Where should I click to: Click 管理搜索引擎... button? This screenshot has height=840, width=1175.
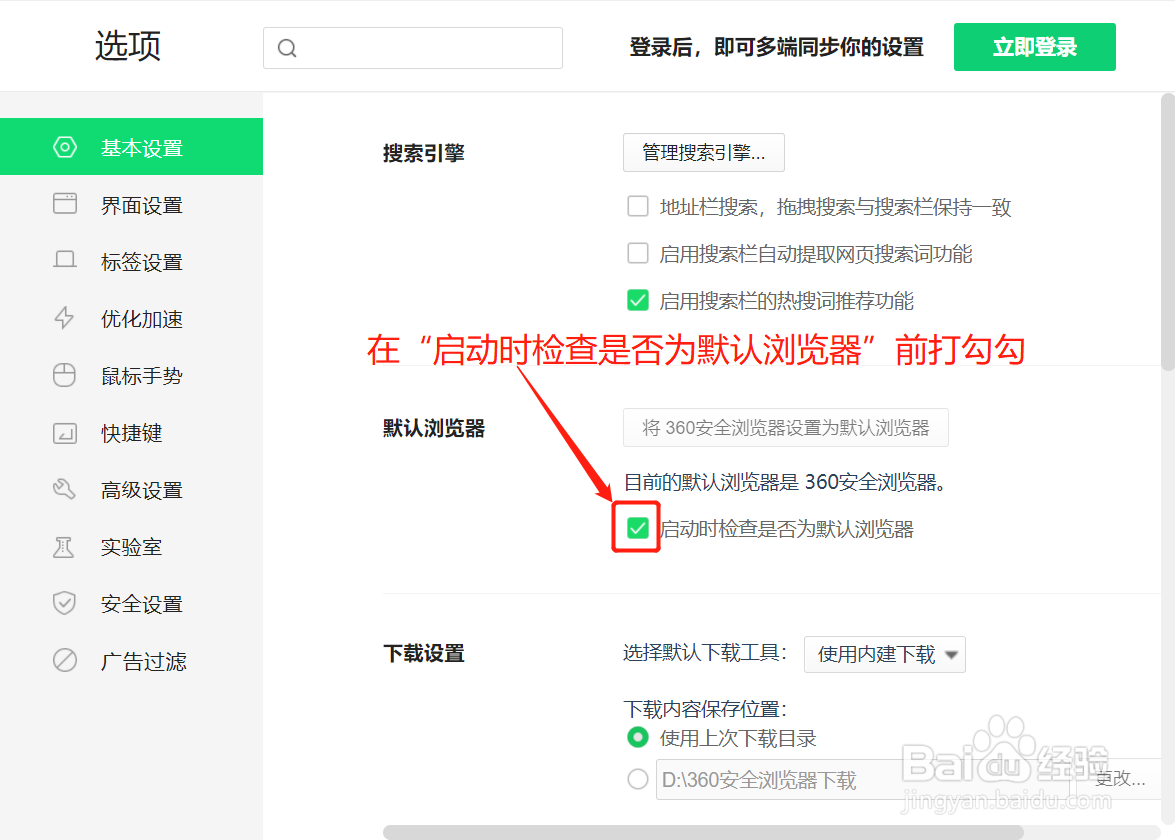[704, 152]
